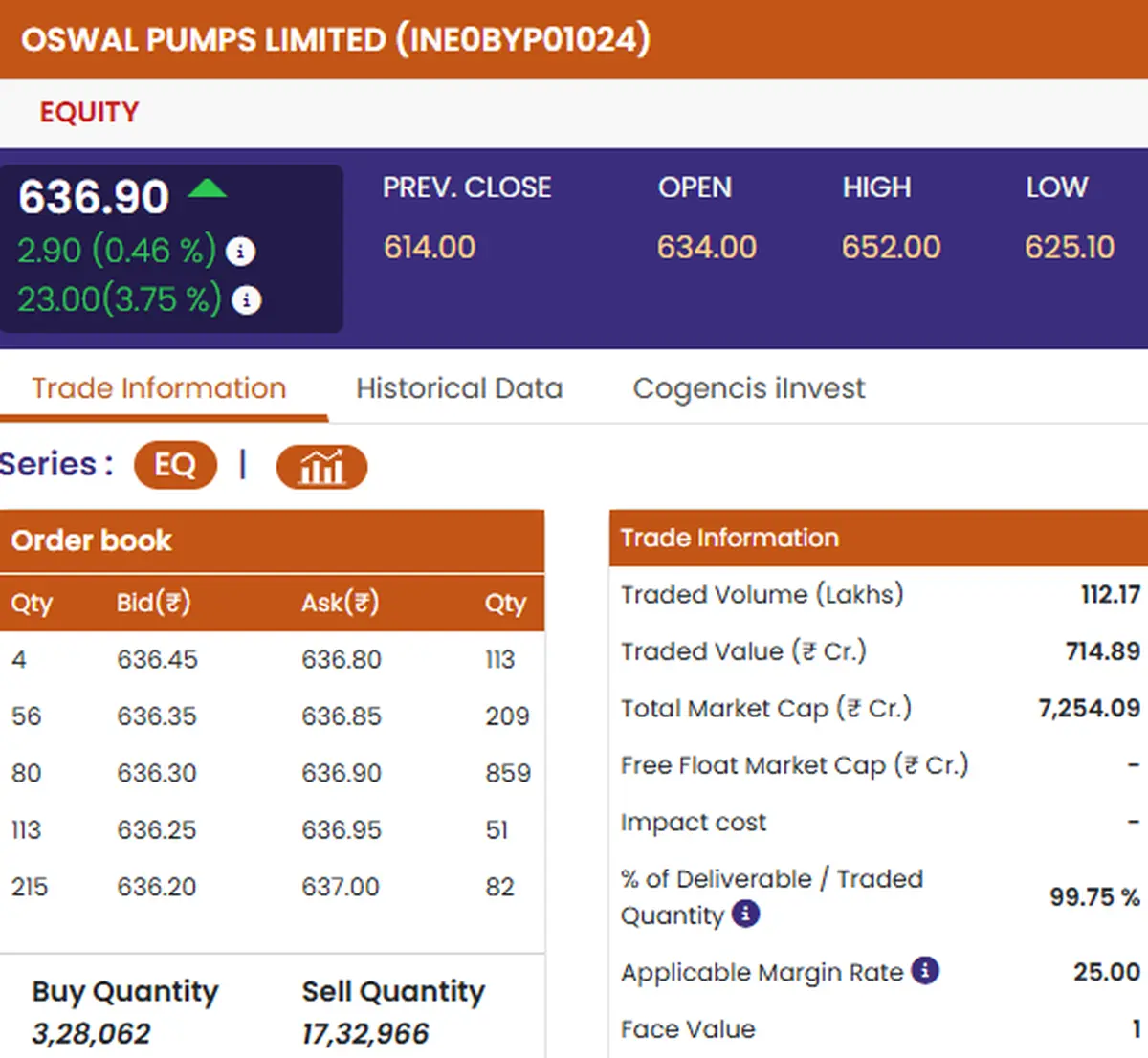Click margin rate value 25.00
The height and width of the screenshot is (1058, 1148).
point(1107,972)
